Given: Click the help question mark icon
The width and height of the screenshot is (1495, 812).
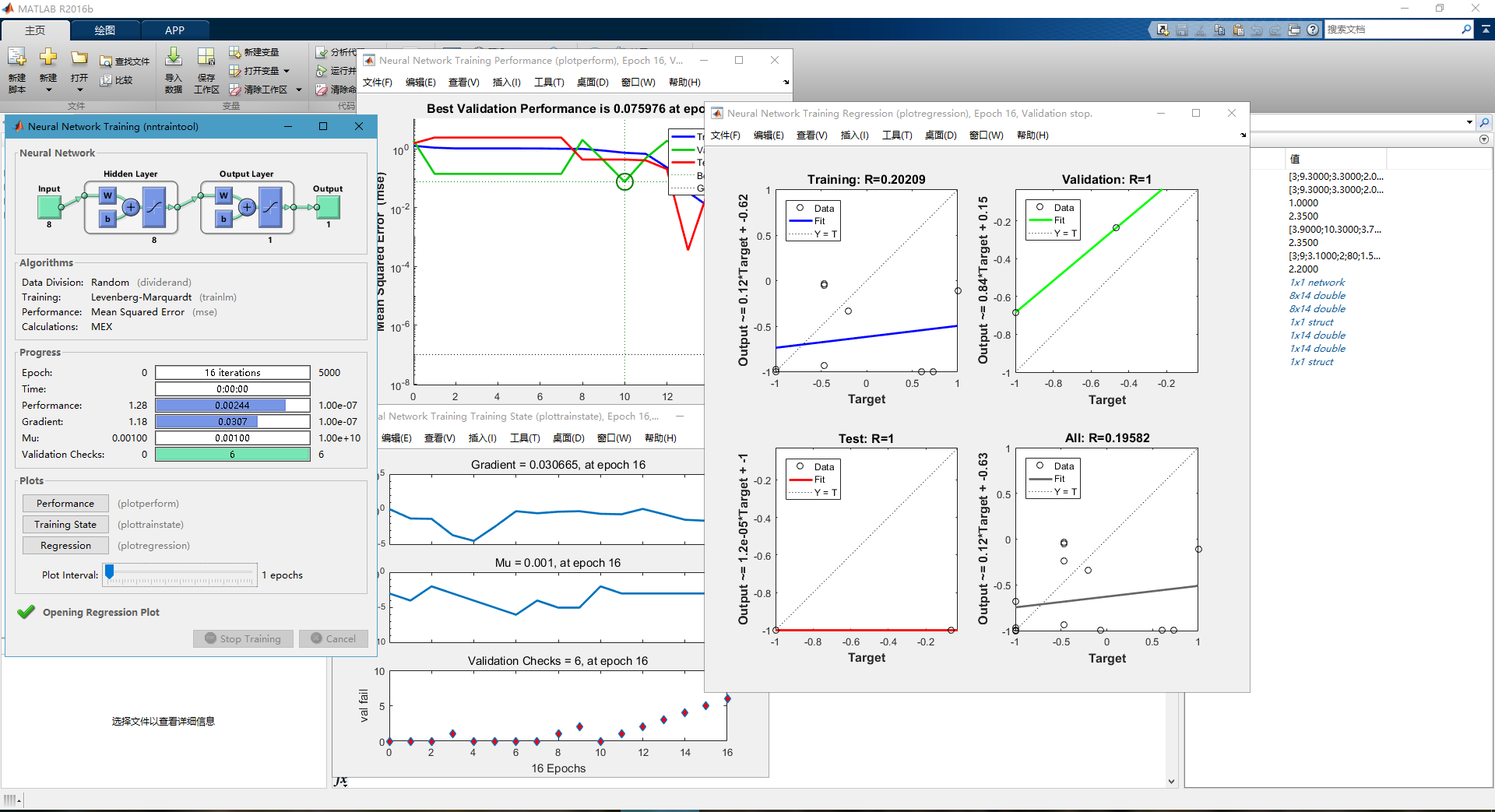Looking at the screenshot, I should click(x=1313, y=30).
